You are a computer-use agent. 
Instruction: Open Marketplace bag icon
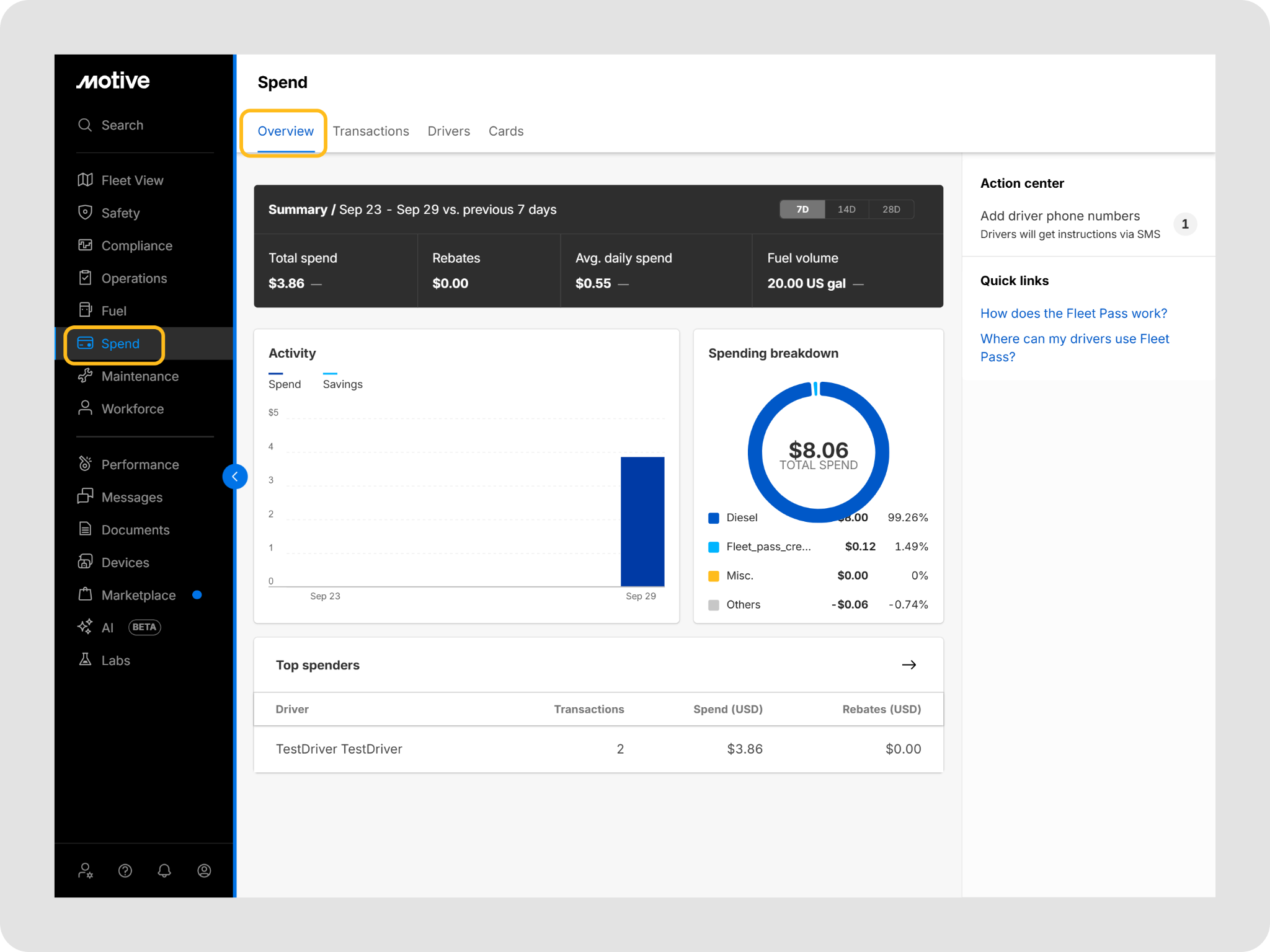coord(85,595)
